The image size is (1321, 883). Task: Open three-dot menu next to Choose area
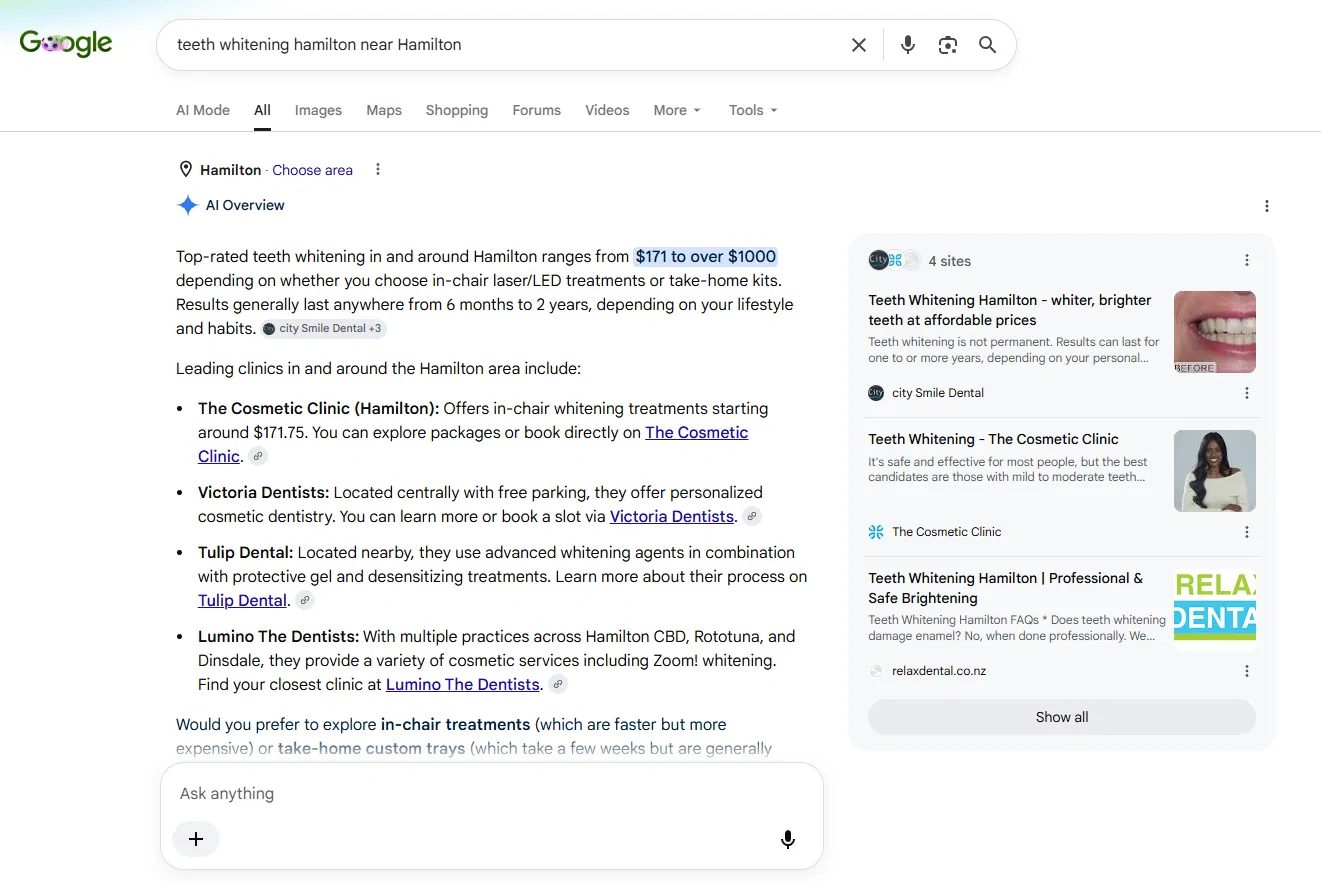[x=377, y=169]
